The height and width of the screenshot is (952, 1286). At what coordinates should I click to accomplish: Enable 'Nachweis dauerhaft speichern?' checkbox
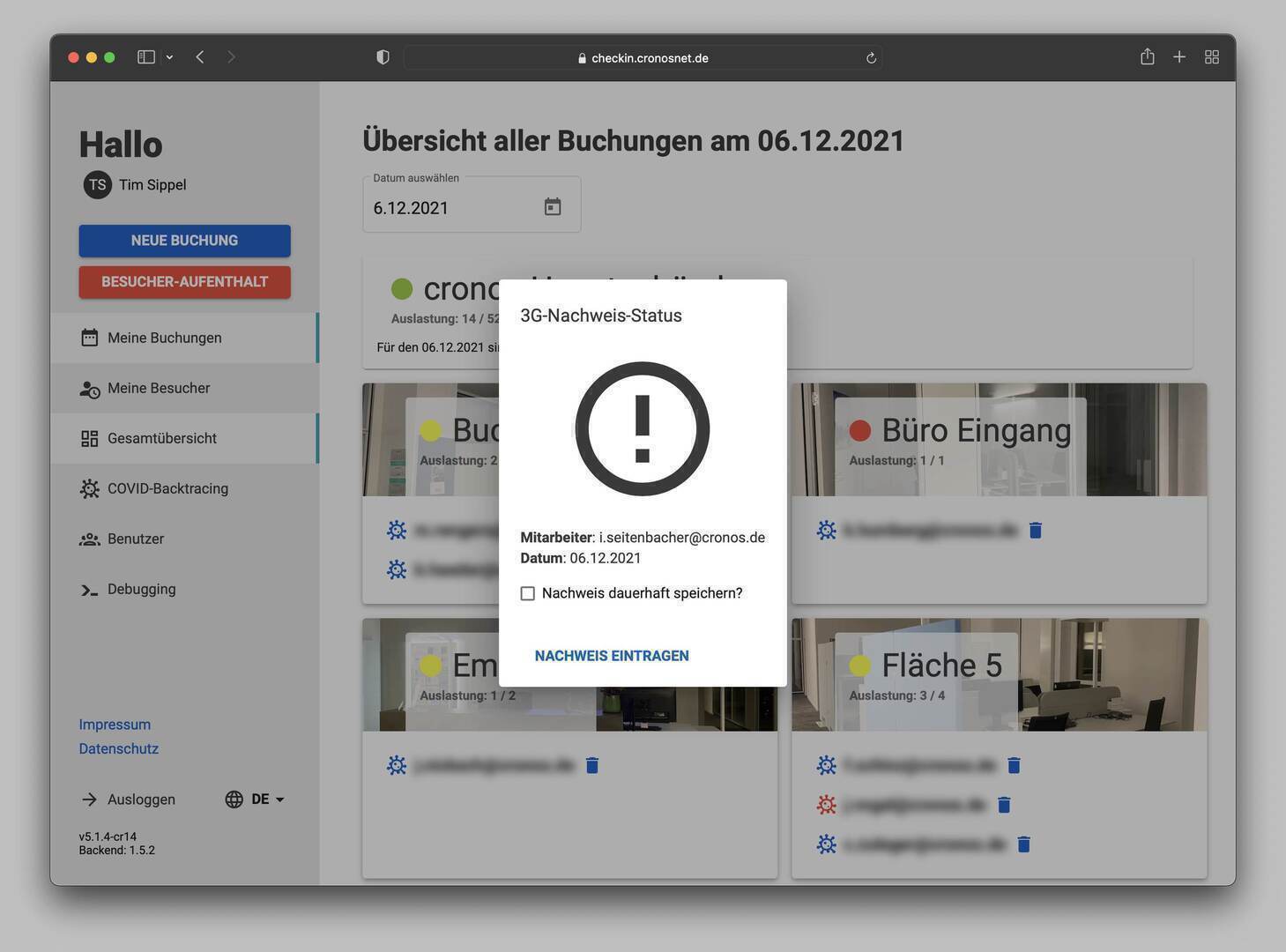click(528, 593)
